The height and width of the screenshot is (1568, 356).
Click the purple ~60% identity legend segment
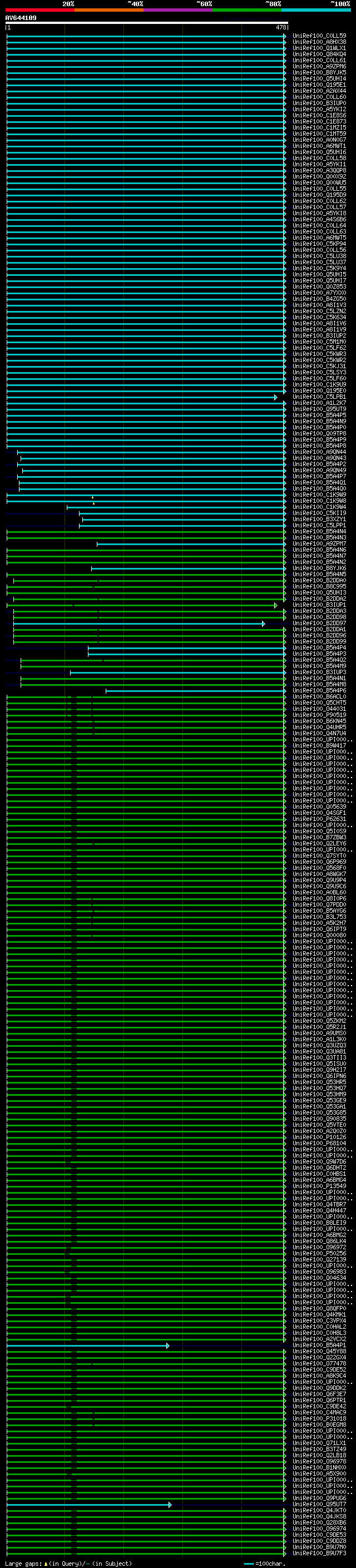click(x=179, y=10)
